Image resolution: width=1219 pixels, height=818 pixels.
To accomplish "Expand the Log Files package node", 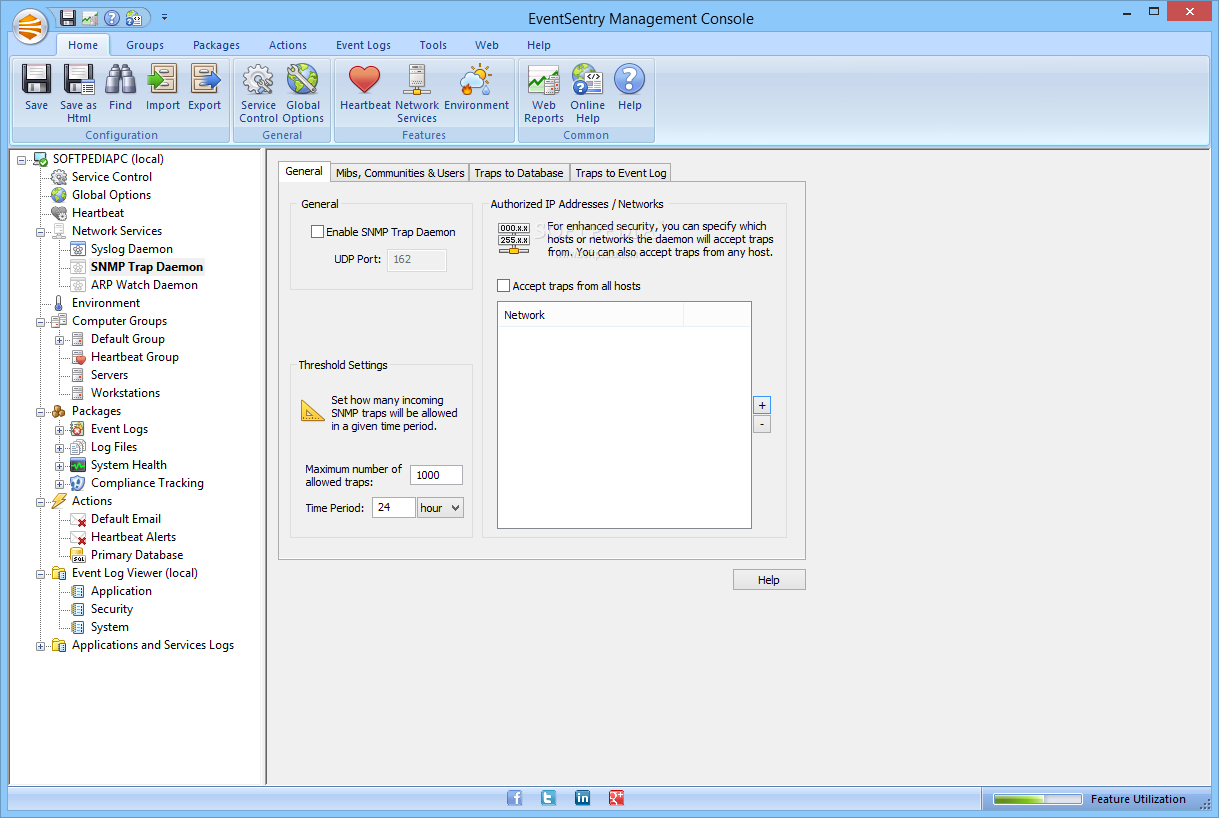I will pyautogui.click(x=60, y=447).
